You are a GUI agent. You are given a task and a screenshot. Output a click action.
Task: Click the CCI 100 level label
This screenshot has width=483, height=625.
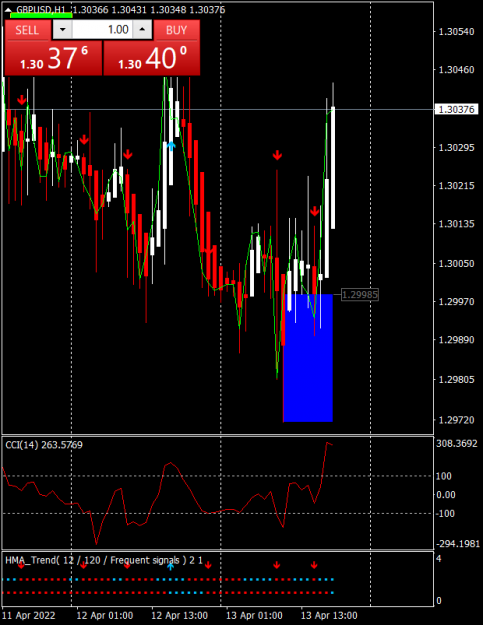pos(444,476)
